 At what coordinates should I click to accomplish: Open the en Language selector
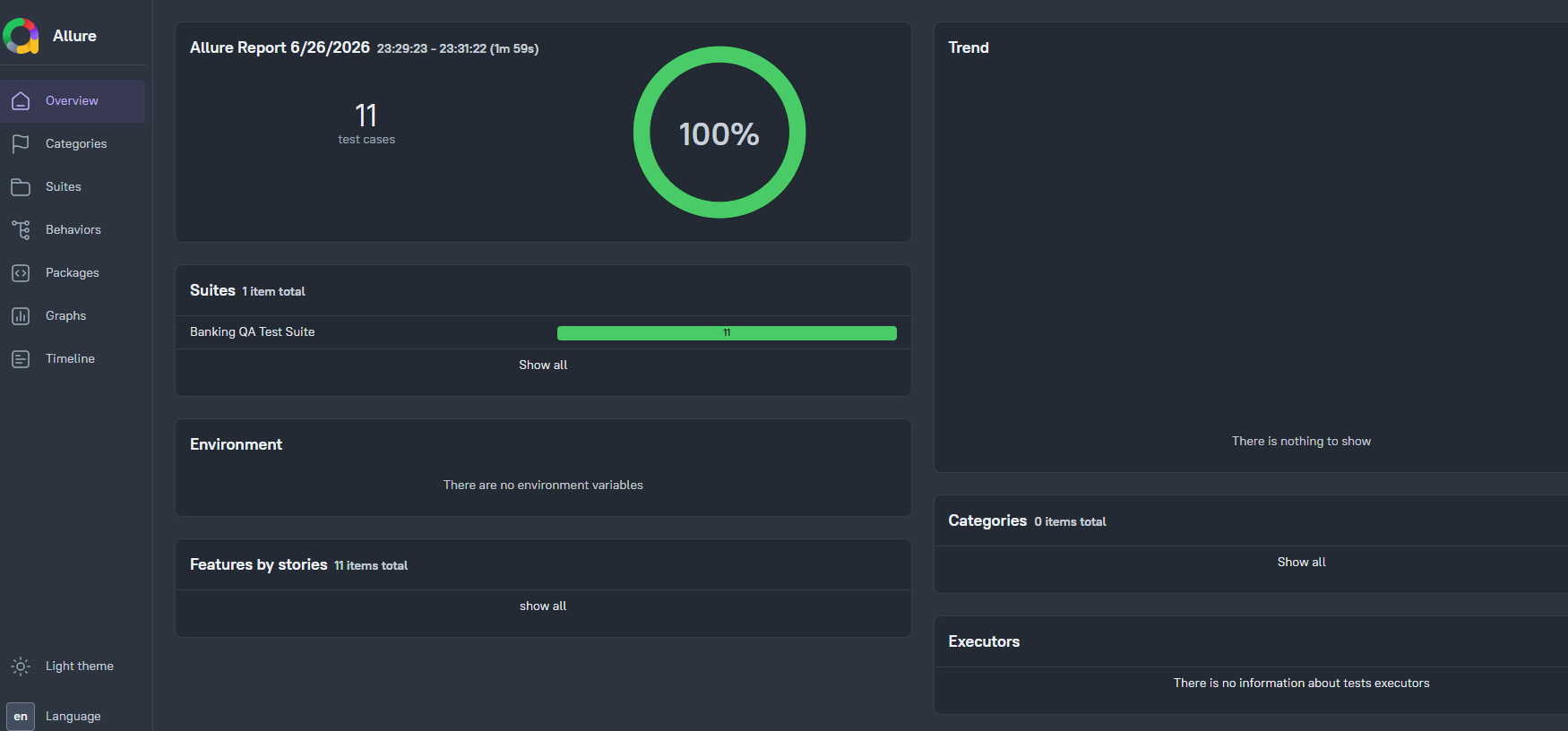[21, 717]
